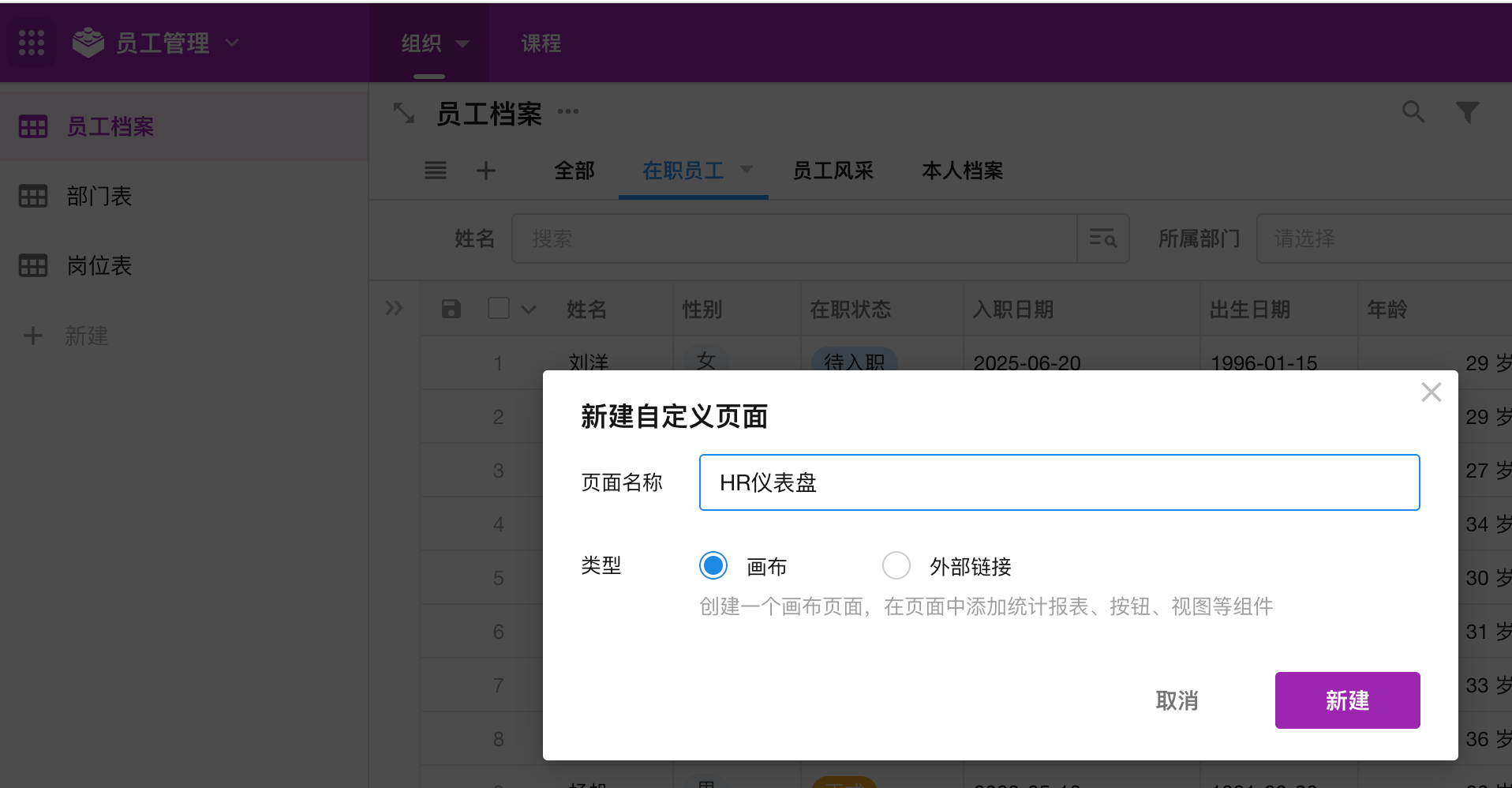Image resolution: width=1512 pixels, height=788 pixels.
Task: Open the 所属部门 请选择 dropdown
Action: click(x=1384, y=238)
